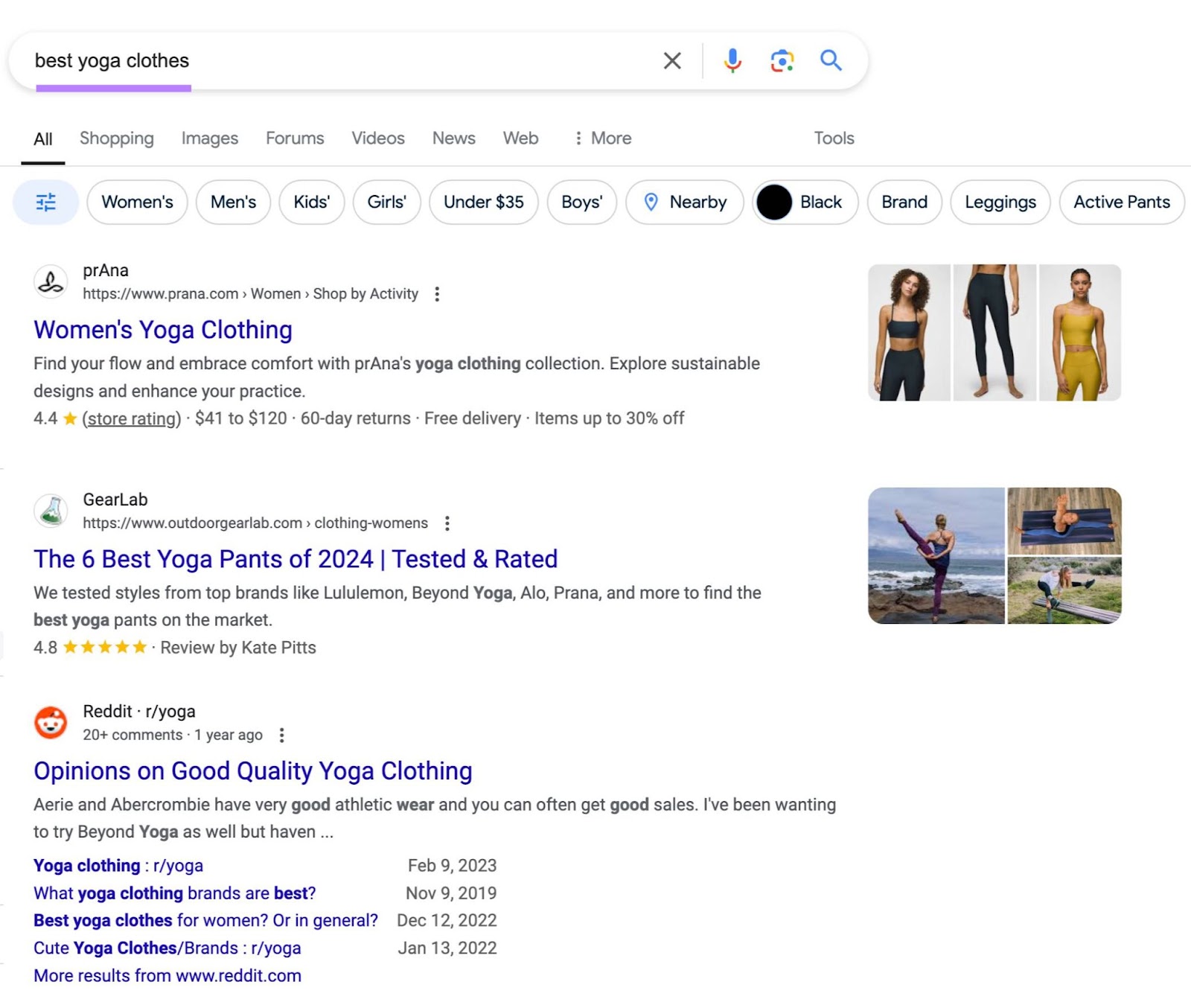Image resolution: width=1191 pixels, height=1008 pixels.
Task: Expand the More search types menu
Action: [x=602, y=138]
